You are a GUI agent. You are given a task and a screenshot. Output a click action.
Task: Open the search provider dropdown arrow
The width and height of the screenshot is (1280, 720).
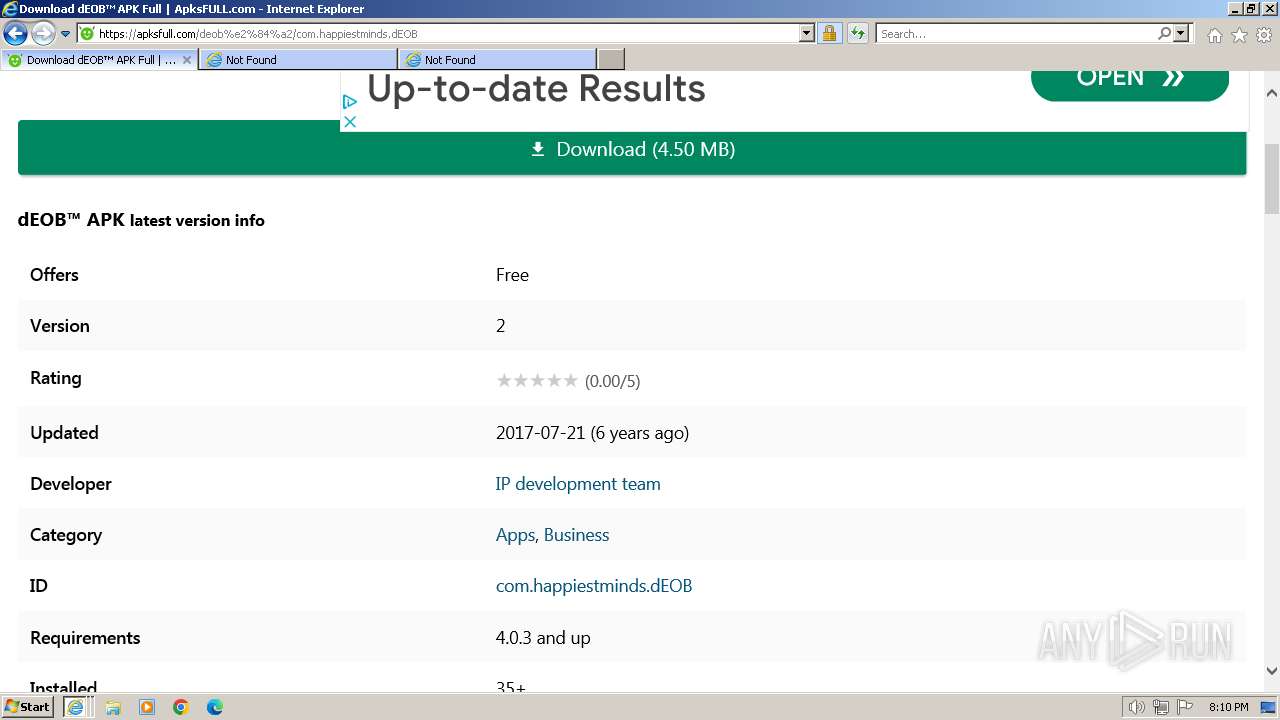[x=1181, y=34]
